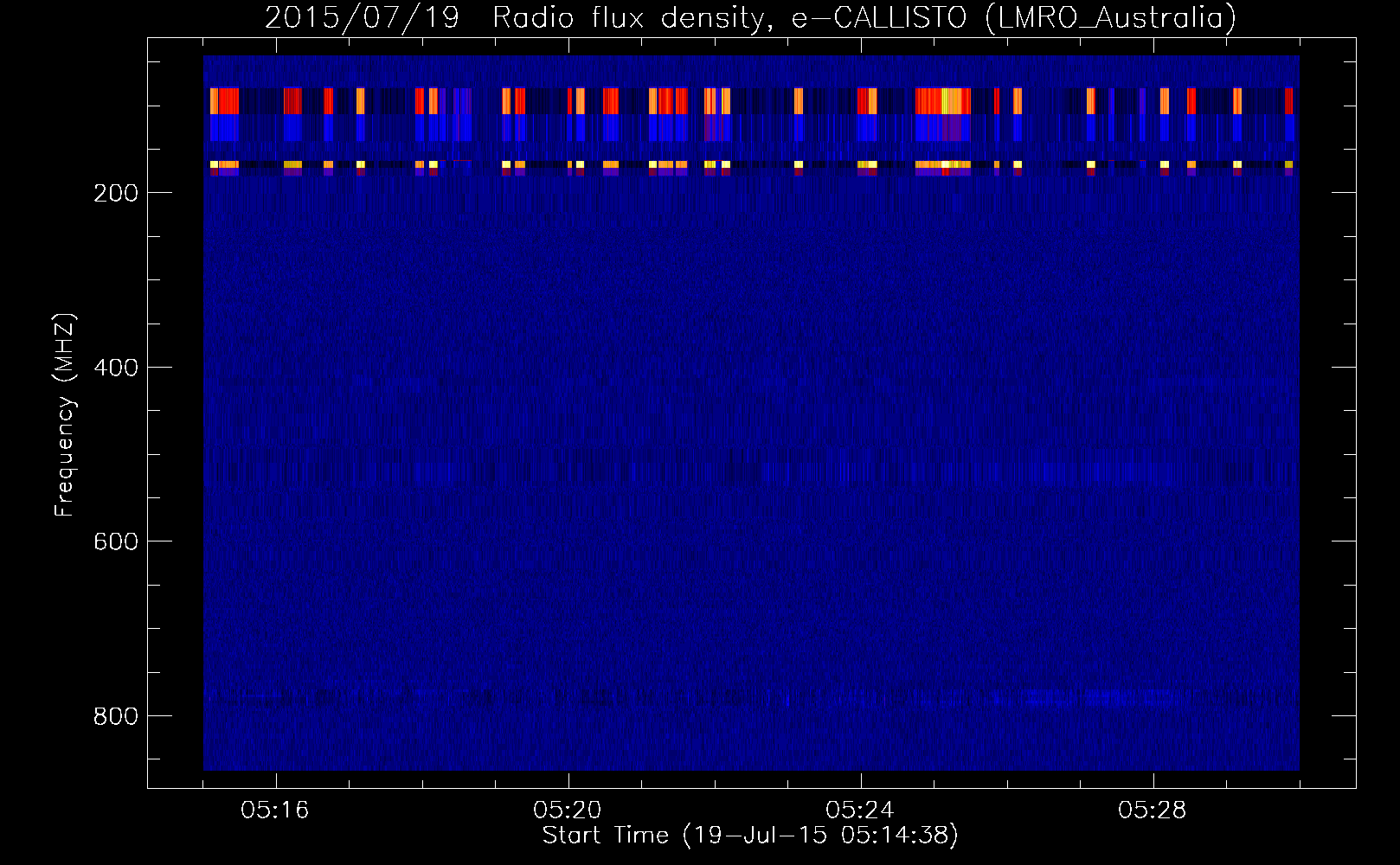1400x865 pixels.
Task: Click the 'Start Time (19-Jul-15 05:14:38)' axis label
Action: pos(750,836)
